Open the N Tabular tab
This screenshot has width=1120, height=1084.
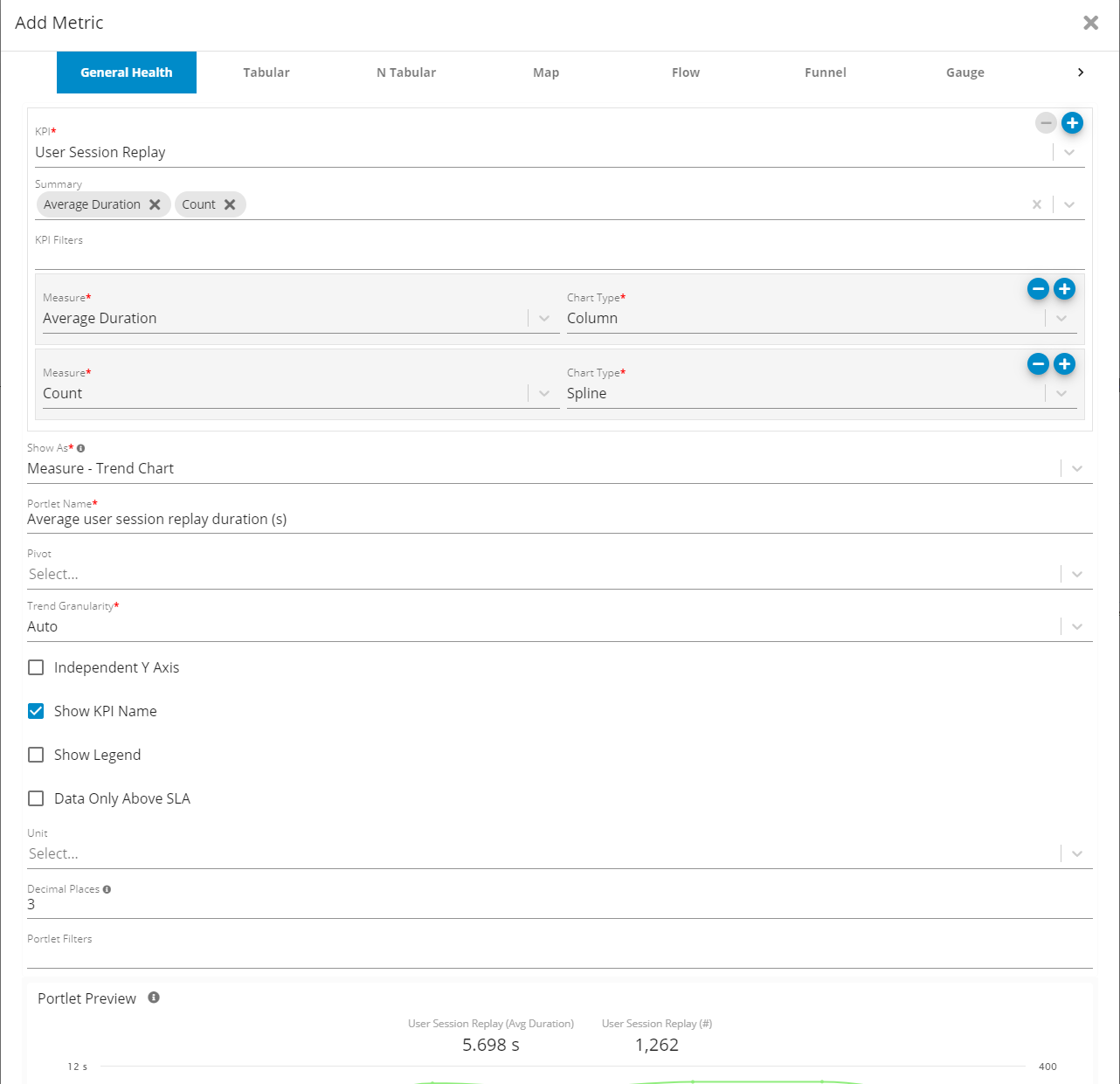405,72
